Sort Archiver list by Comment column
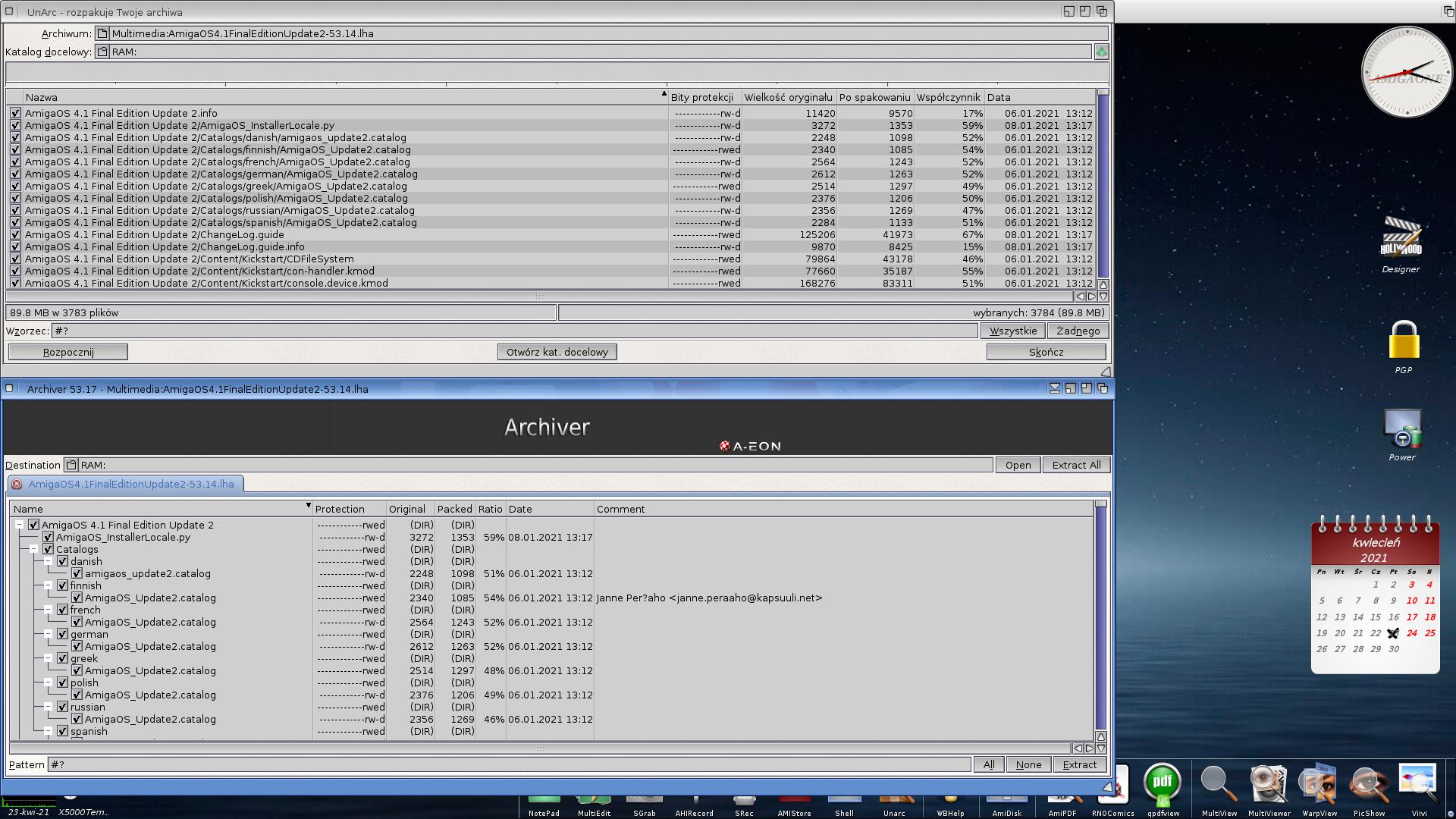 843,509
